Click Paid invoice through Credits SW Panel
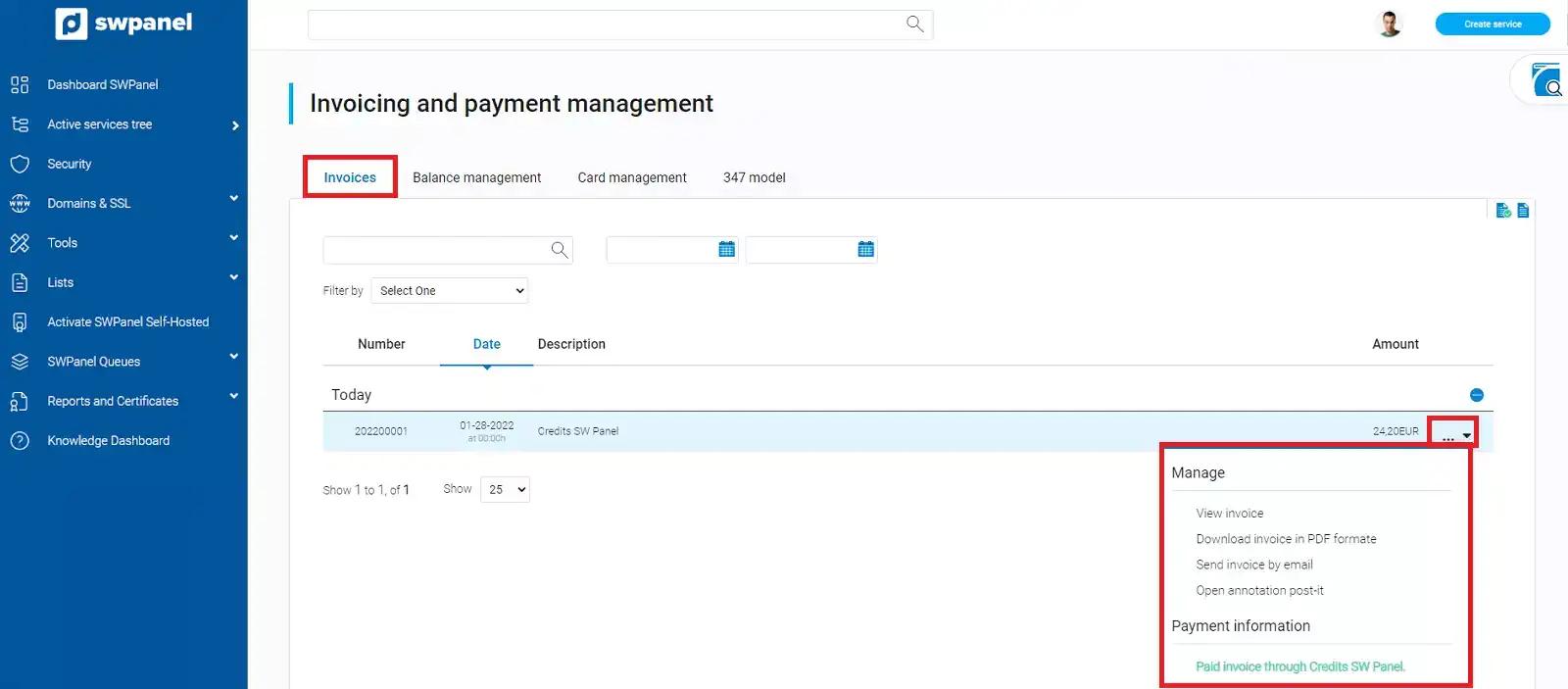 (1300, 666)
